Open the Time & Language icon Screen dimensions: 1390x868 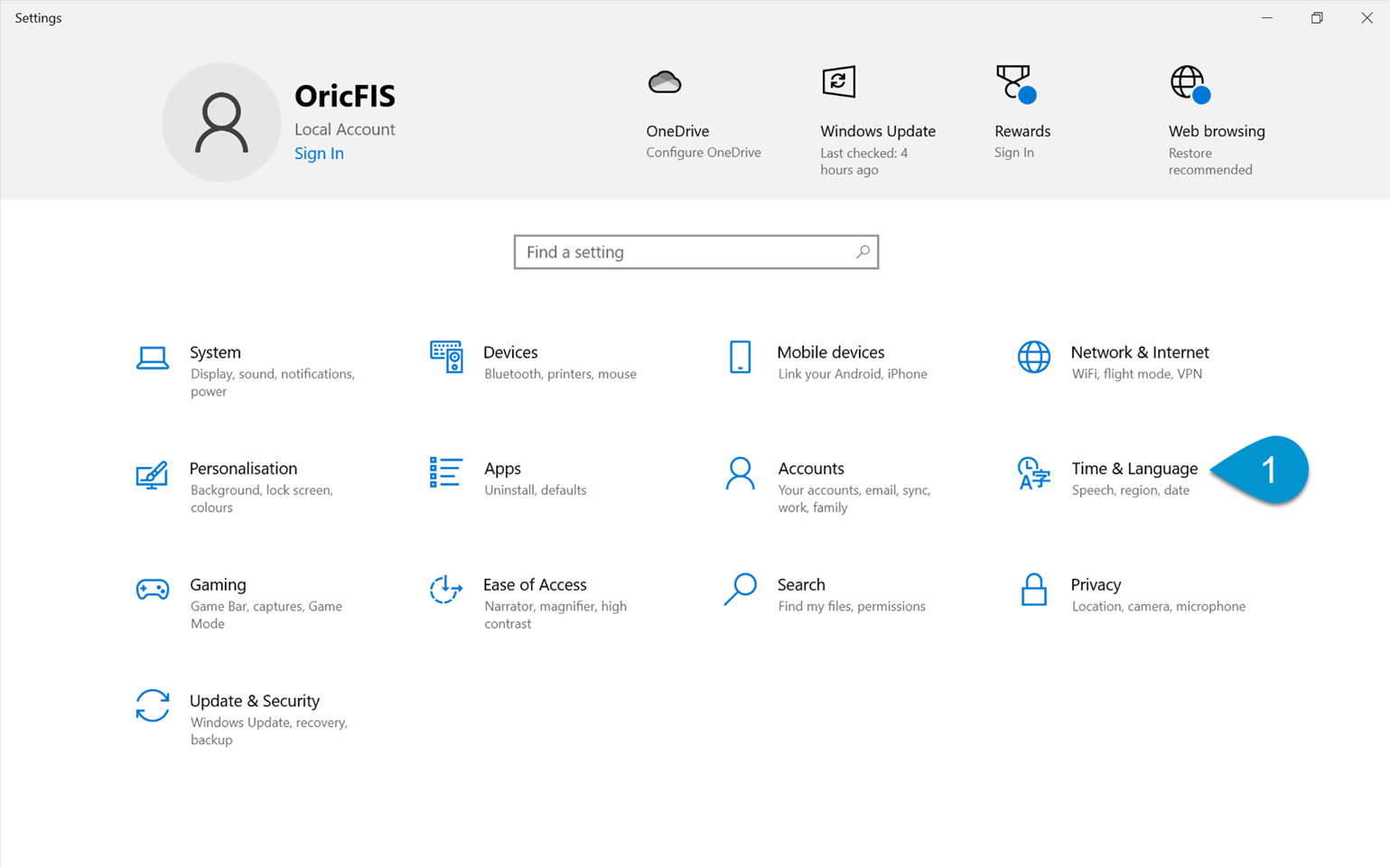click(x=1033, y=473)
